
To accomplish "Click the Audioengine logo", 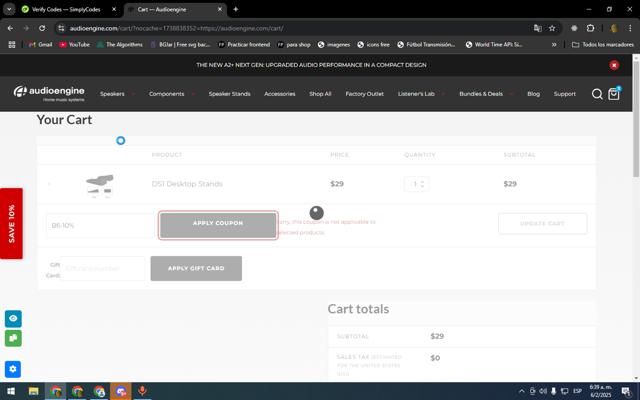I will [49, 93].
